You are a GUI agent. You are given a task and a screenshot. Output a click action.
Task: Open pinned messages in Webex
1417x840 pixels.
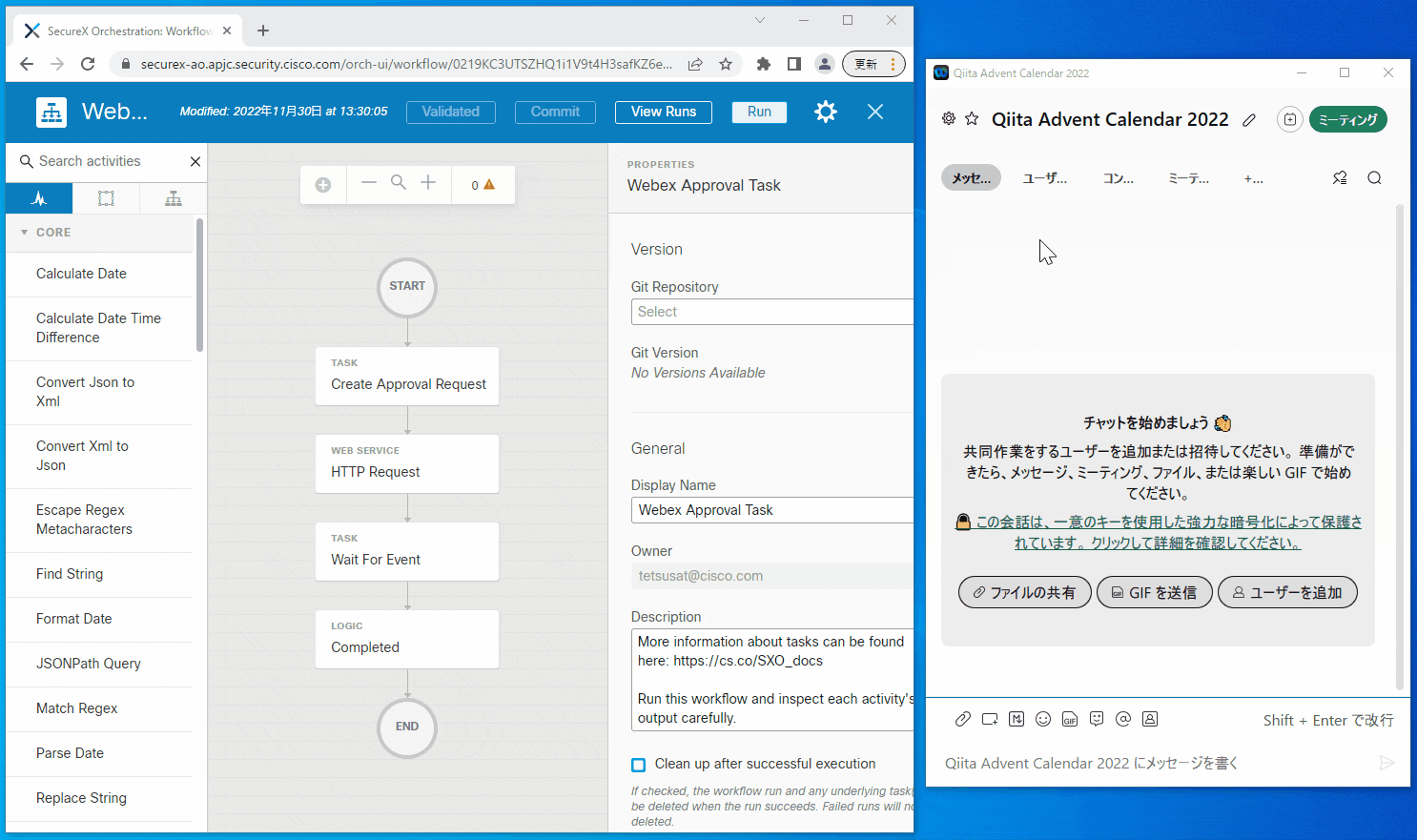[1340, 178]
